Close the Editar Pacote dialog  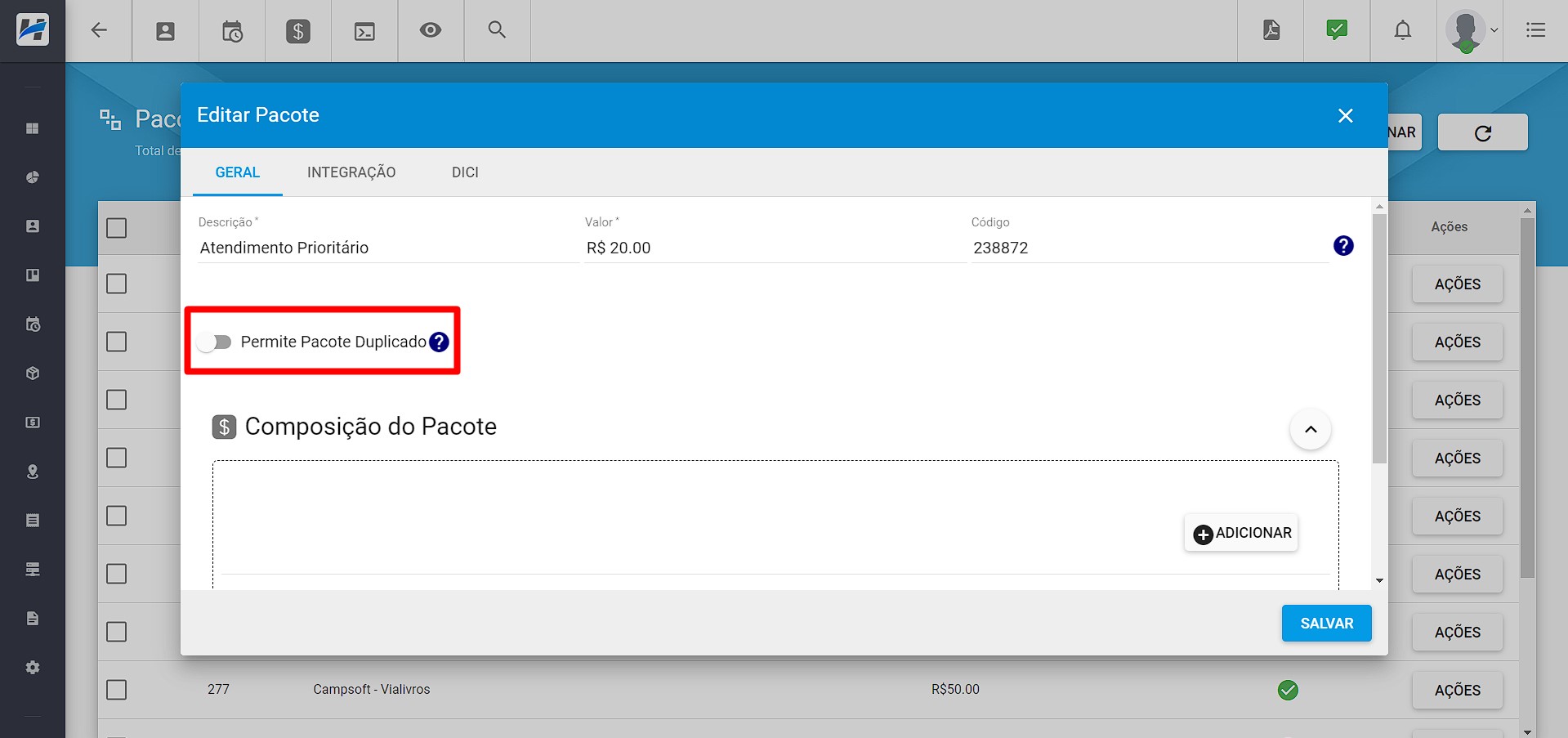tap(1346, 116)
